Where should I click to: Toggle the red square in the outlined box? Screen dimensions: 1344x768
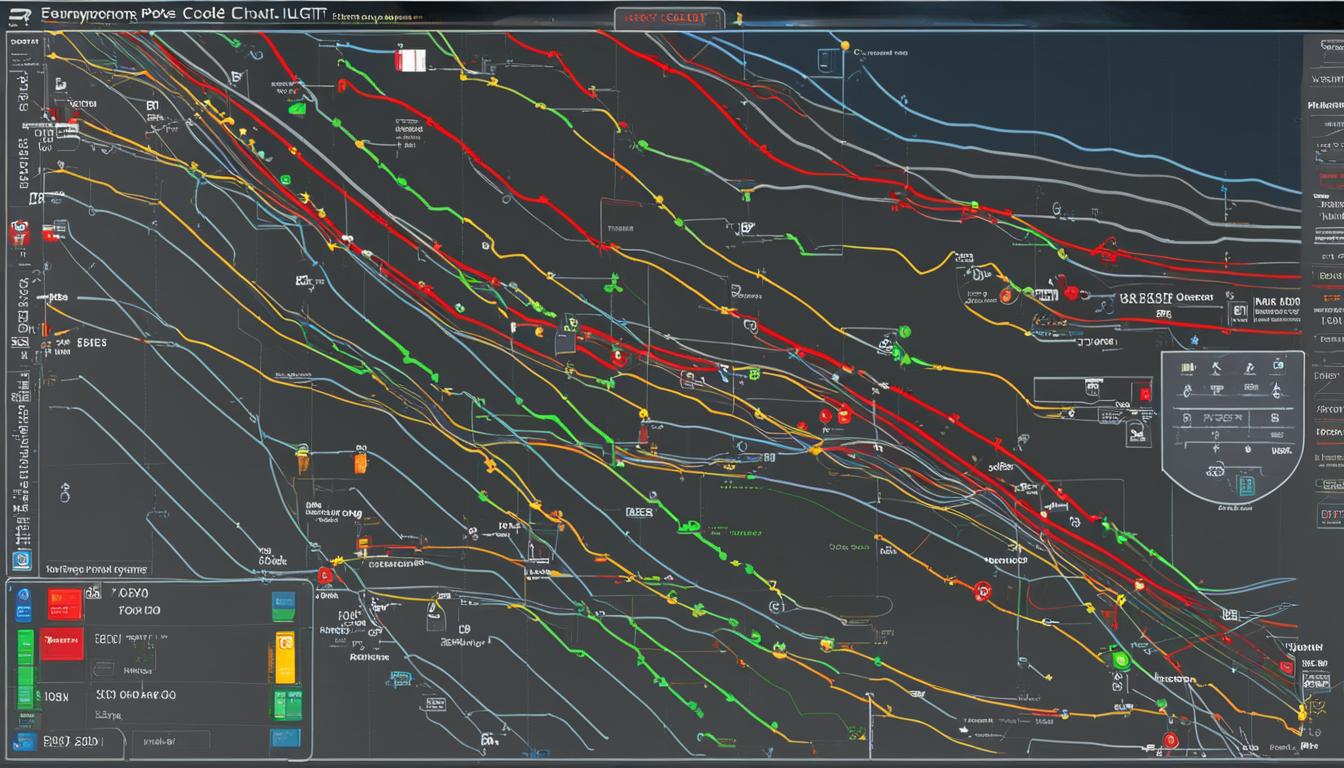tap(1143, 394)
